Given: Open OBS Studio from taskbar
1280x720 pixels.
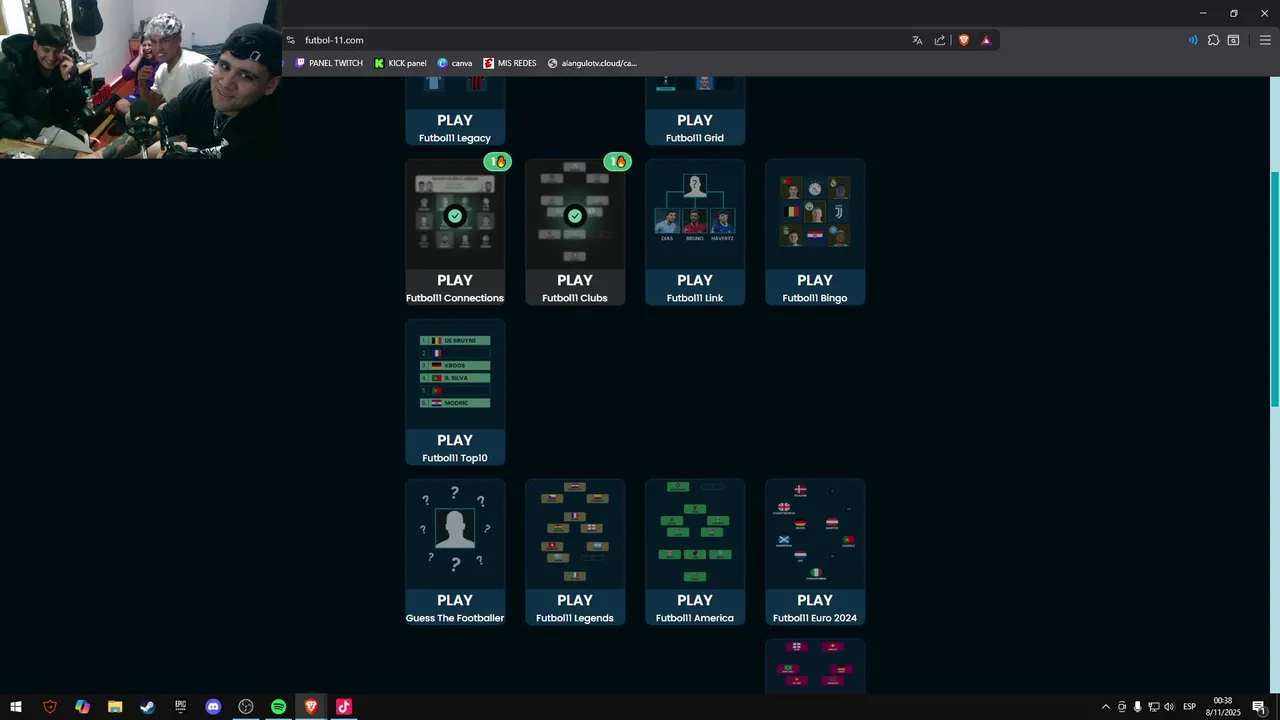Looking at the screenshot, I should click(x=246, y=707).
